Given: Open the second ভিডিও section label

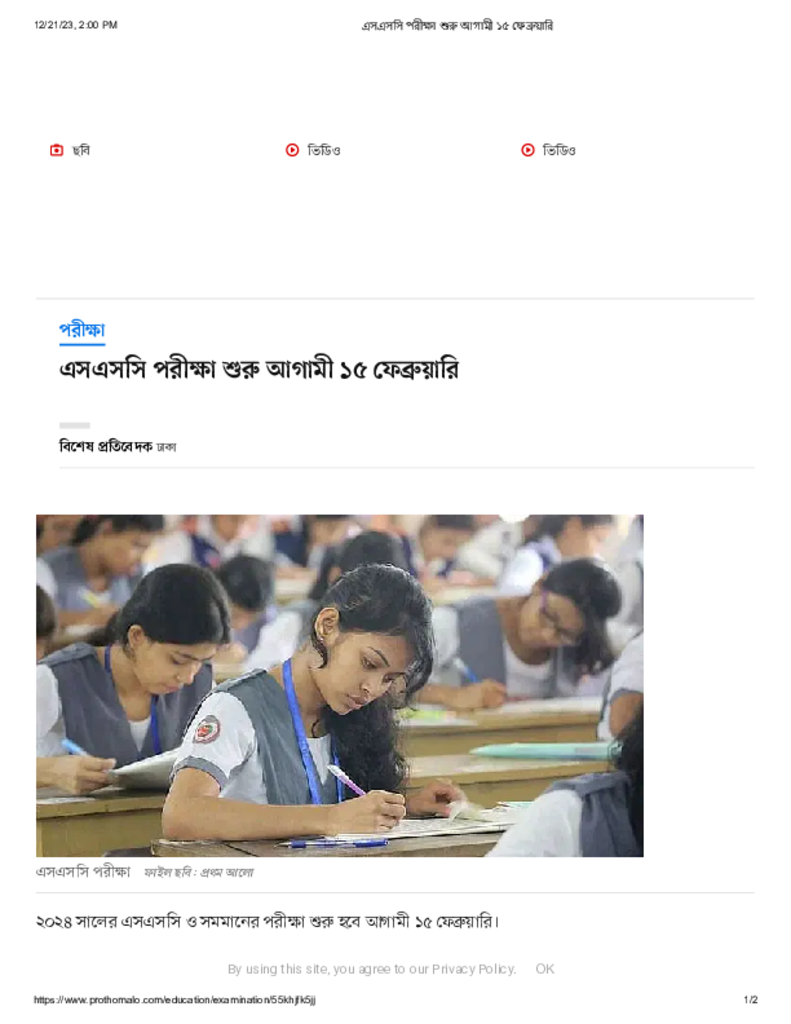Looking at the screenshot, I should [559, 151].
